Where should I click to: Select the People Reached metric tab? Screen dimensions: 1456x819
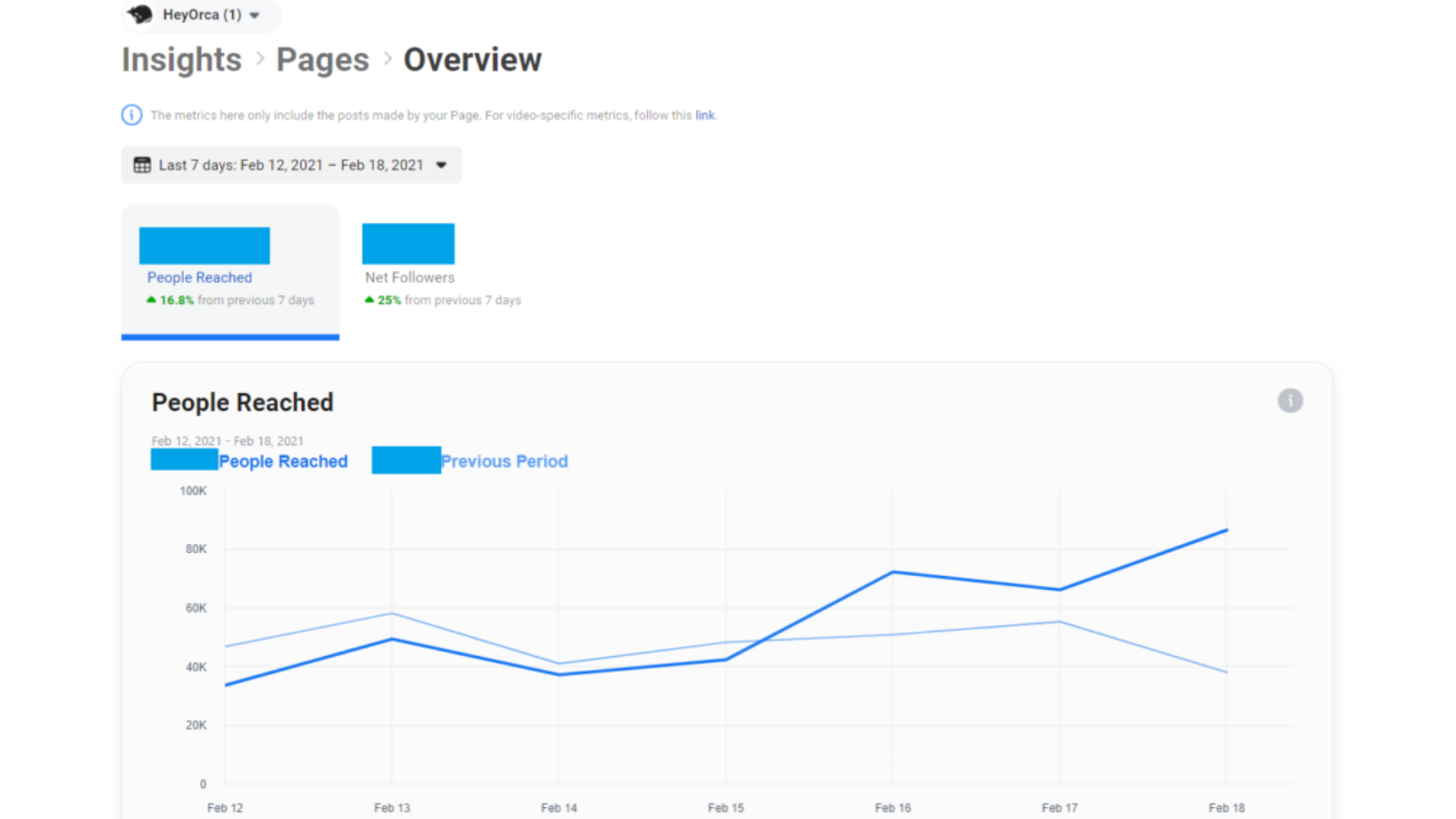pos(230,271)
